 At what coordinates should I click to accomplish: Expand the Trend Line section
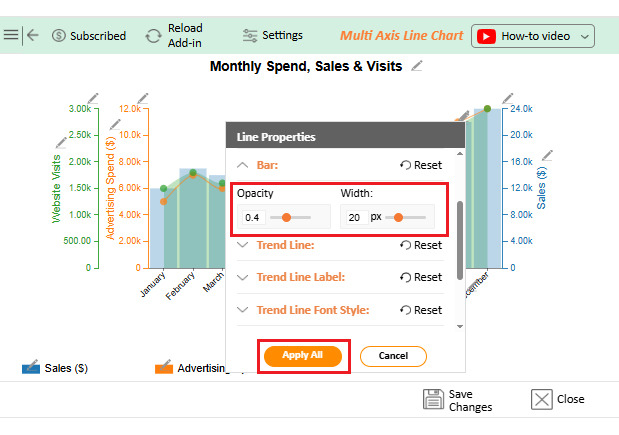pyautogui.click(x=243, y=245)
